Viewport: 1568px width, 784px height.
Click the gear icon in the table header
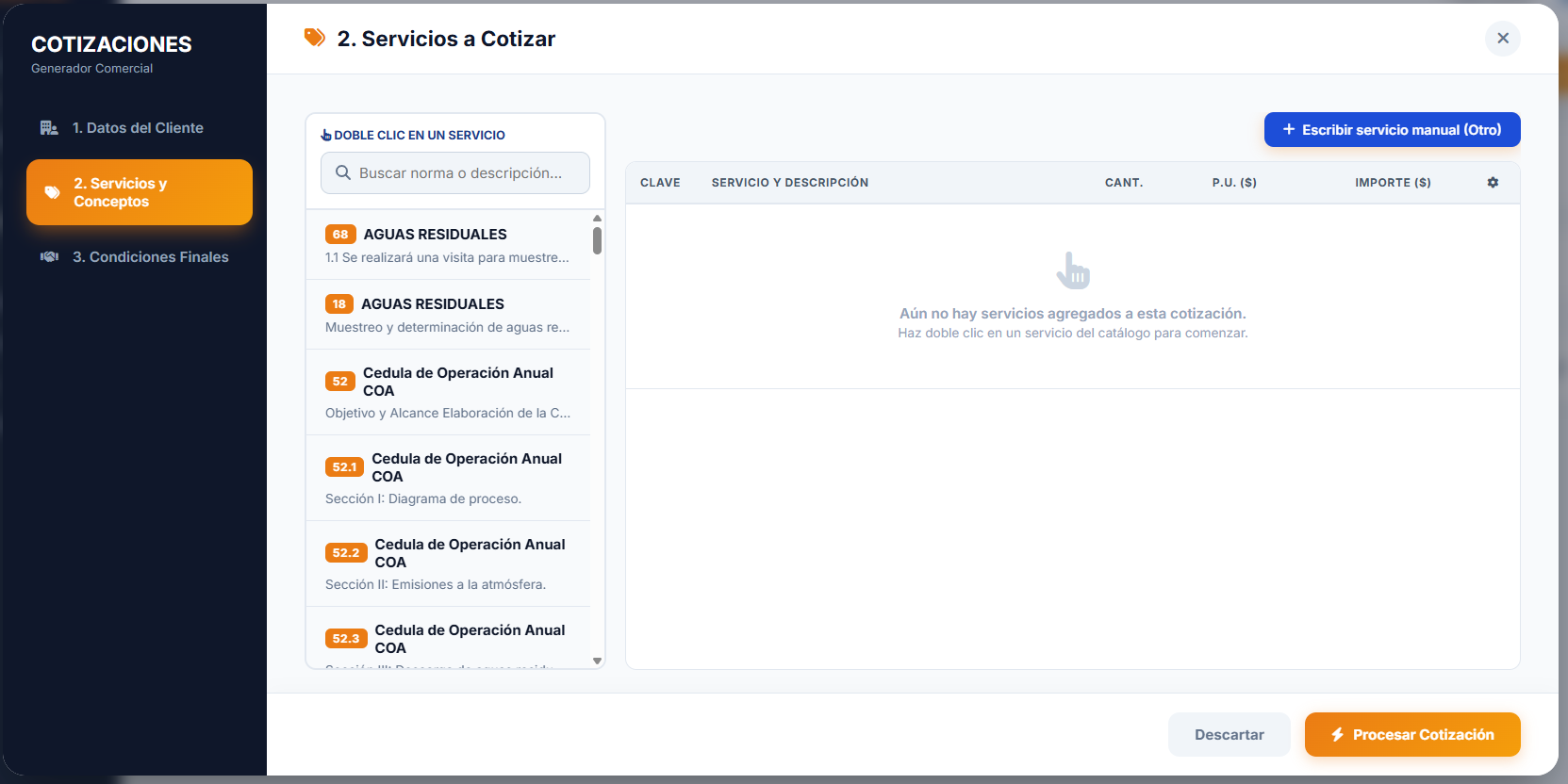[x=1493, y=183]
